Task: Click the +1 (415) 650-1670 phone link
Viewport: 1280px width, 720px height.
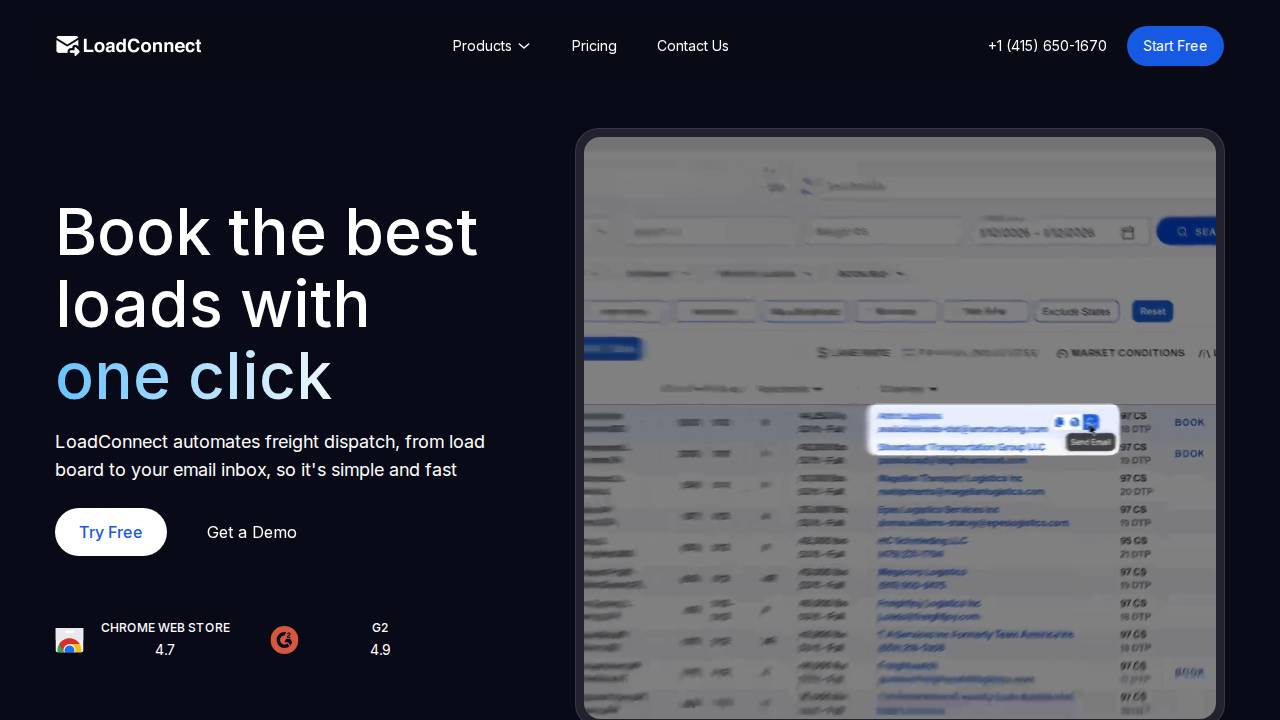Action: (1047, 46)
